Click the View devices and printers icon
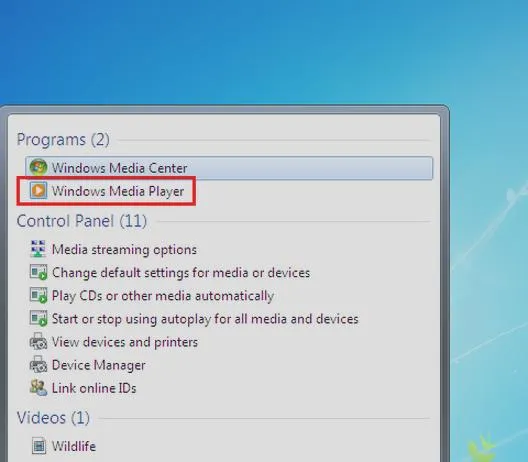This screenshot has width=528, height=462. [38, 341]
